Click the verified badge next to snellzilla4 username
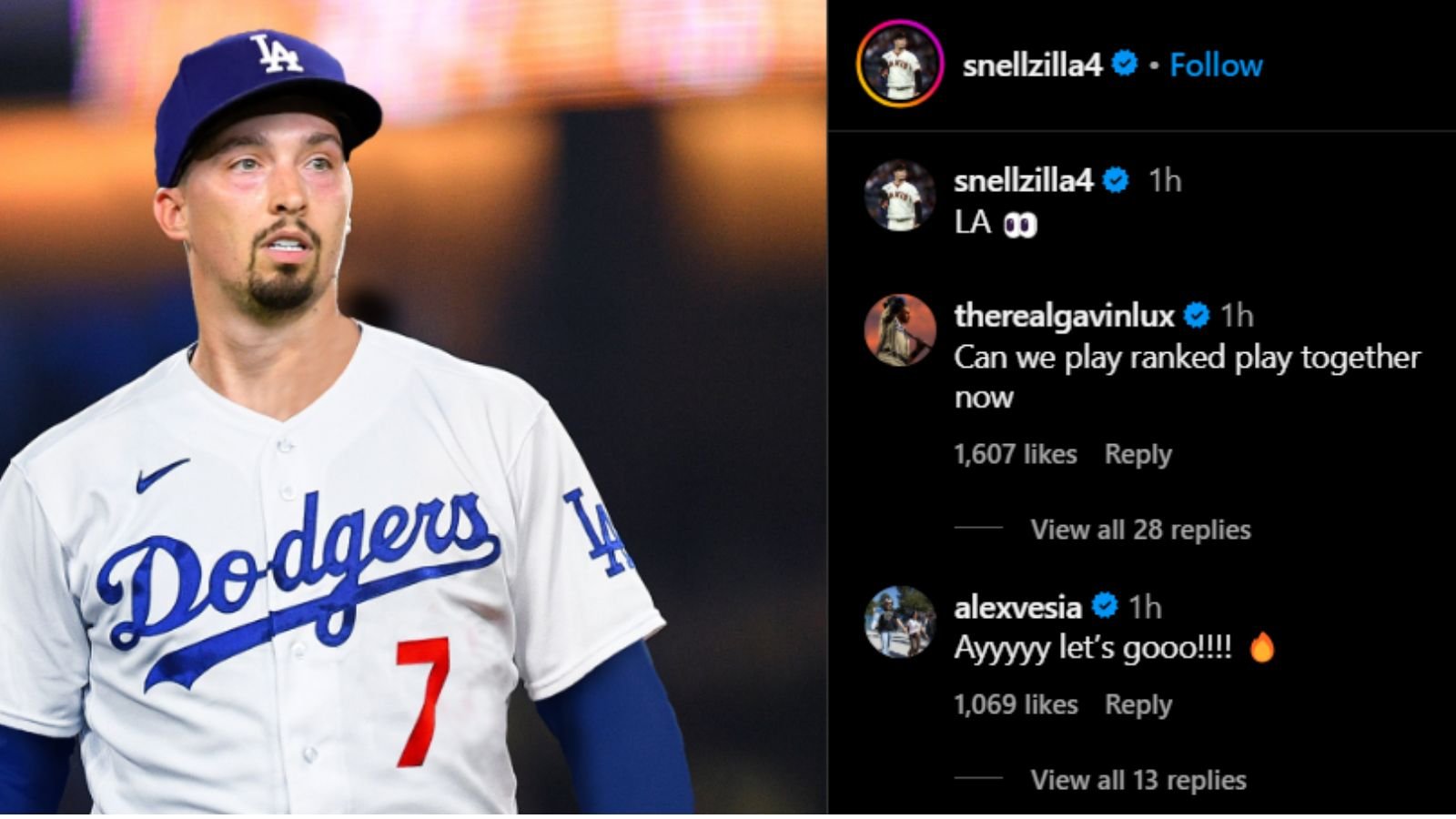Viewport: 1456px width, 819px height. click(x=1126, y=65)
